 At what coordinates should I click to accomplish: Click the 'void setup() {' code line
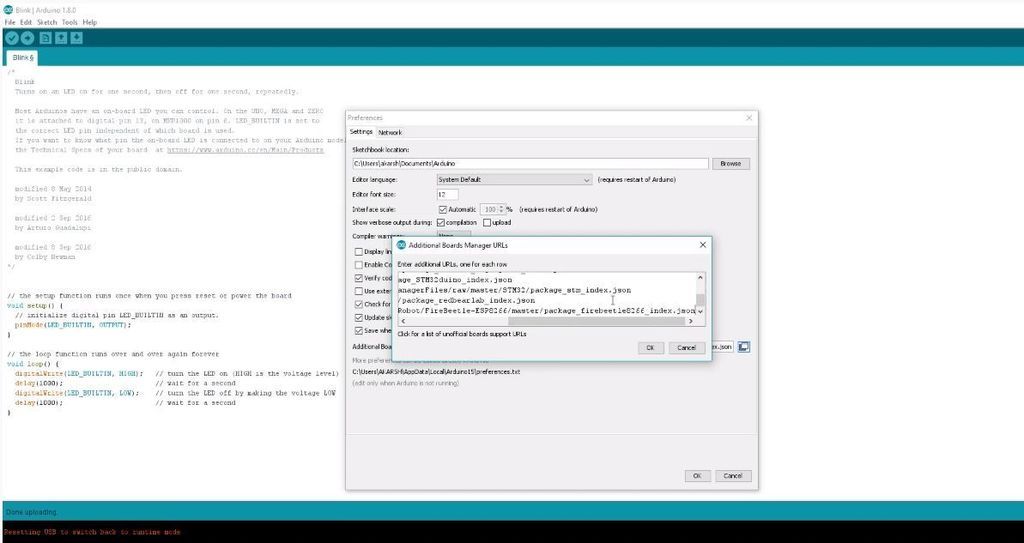click(x=35, y=305)
